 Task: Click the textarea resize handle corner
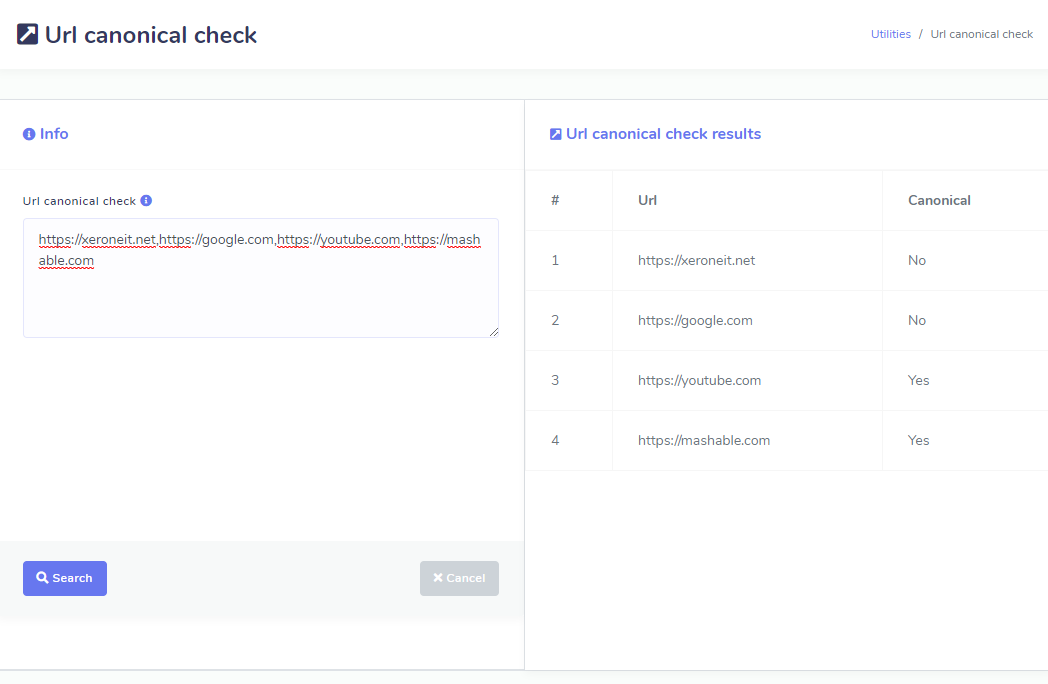point(493,332)
